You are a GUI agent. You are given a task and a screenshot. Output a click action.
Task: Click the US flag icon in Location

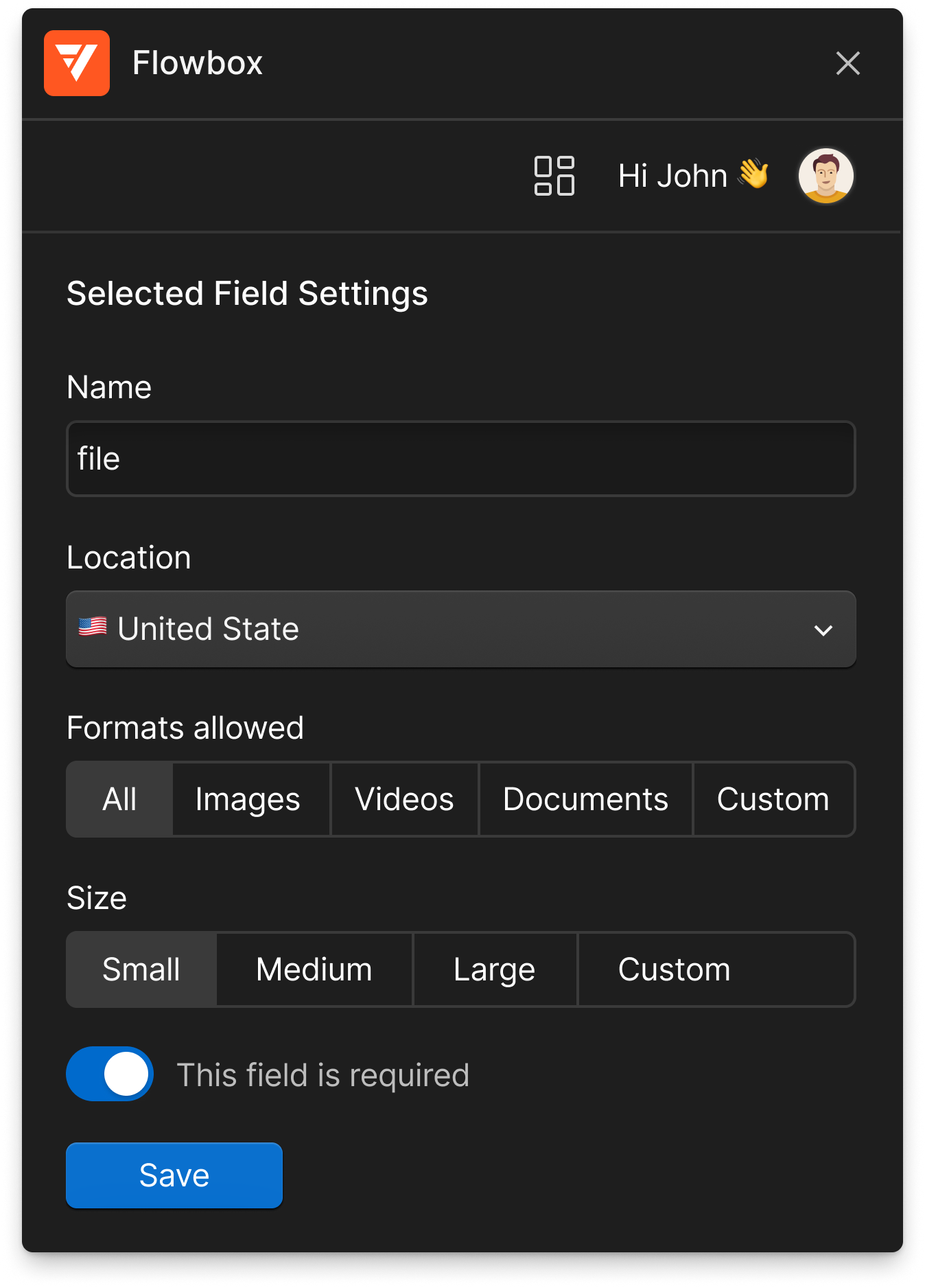[93, 628]
